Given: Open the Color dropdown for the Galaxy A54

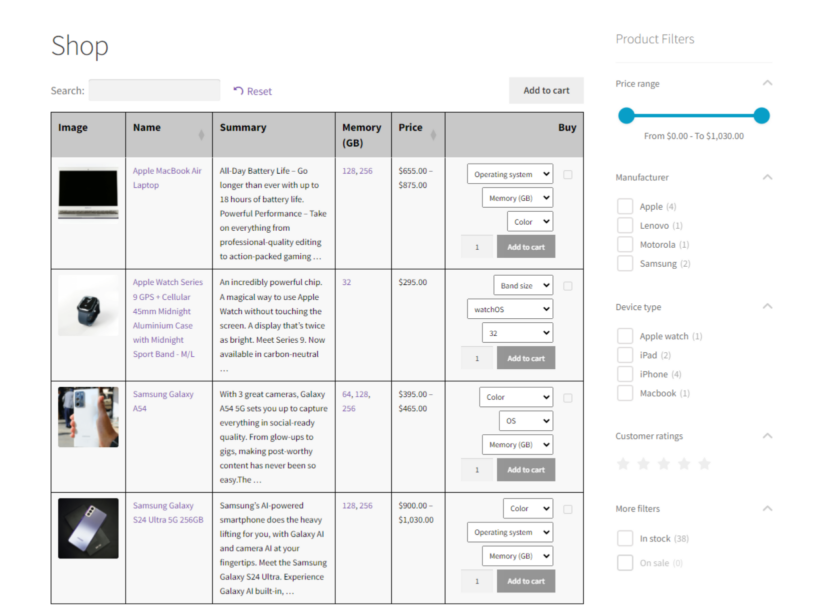Looking at the screenshot, I should point(516,397).
